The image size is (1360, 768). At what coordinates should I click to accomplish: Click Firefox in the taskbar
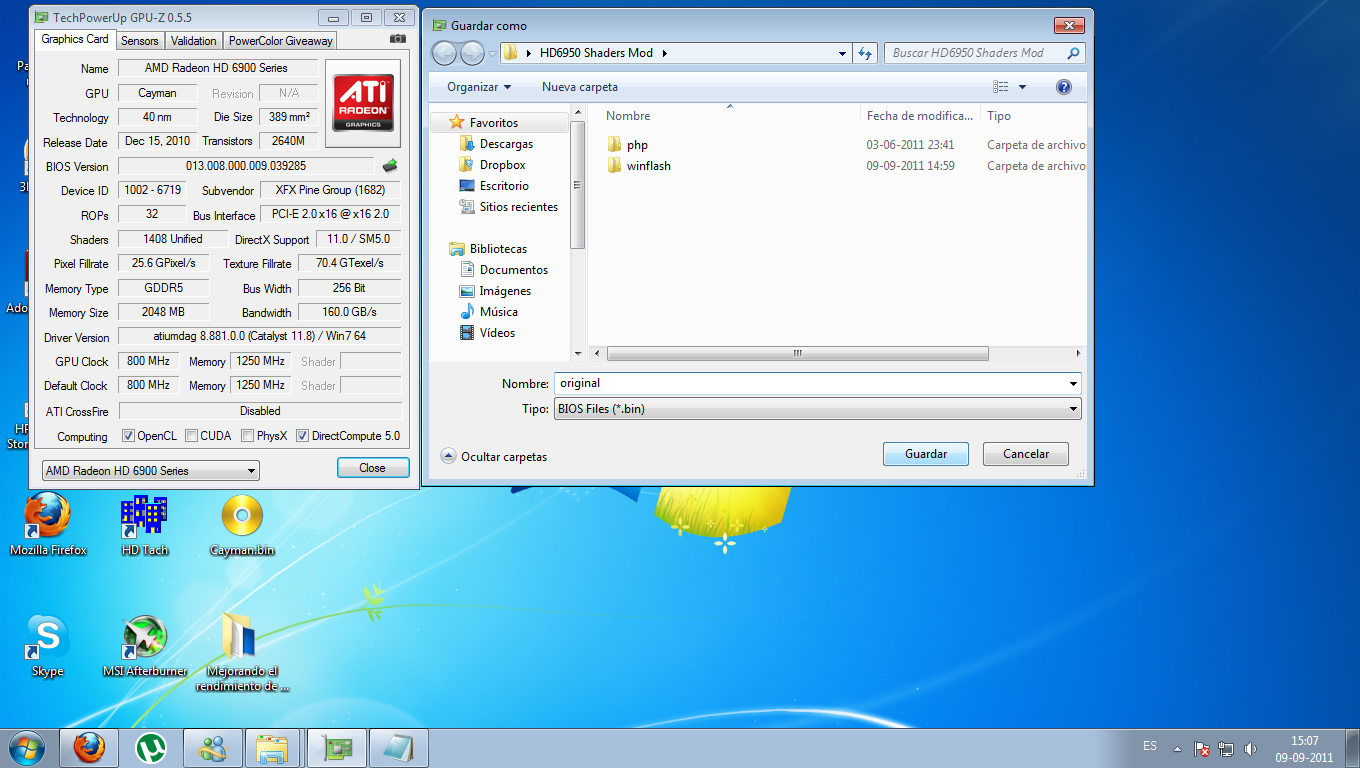(89, 747)
